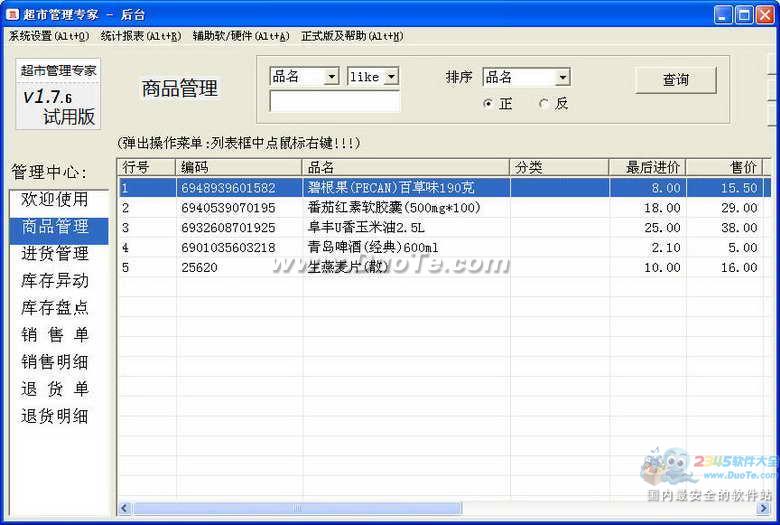Click the 超市管理专家 v1.7.6 logo
The image size is (780, 525).
coord(59,95)
